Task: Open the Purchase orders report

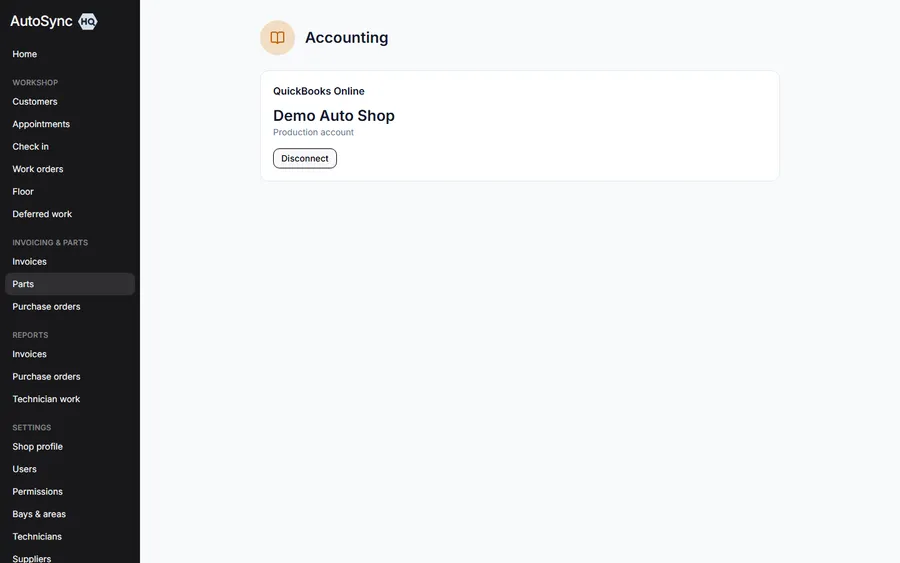Action: (x=46, y=376)
